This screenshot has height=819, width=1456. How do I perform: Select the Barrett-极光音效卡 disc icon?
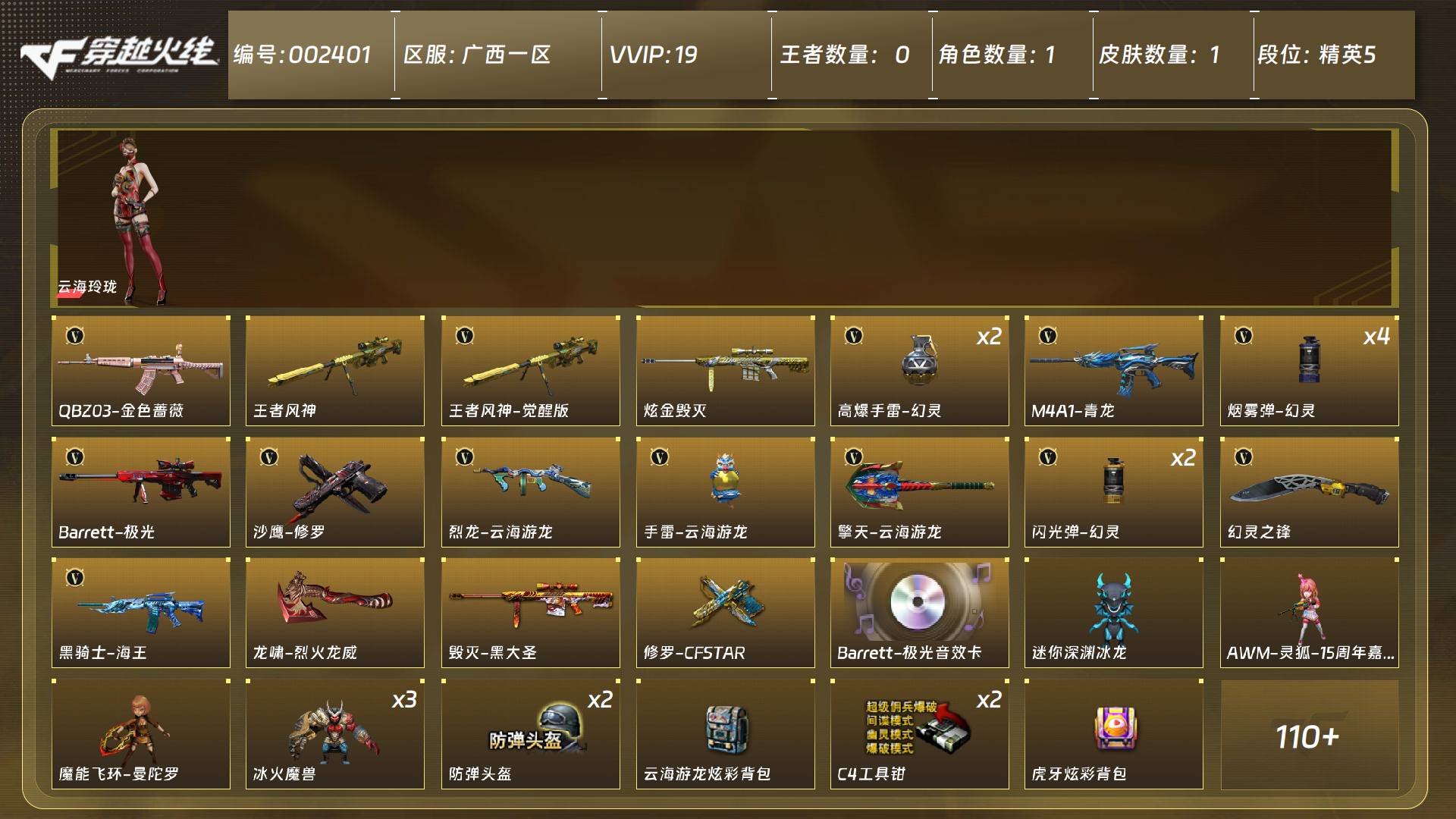[x=918, y=601]
